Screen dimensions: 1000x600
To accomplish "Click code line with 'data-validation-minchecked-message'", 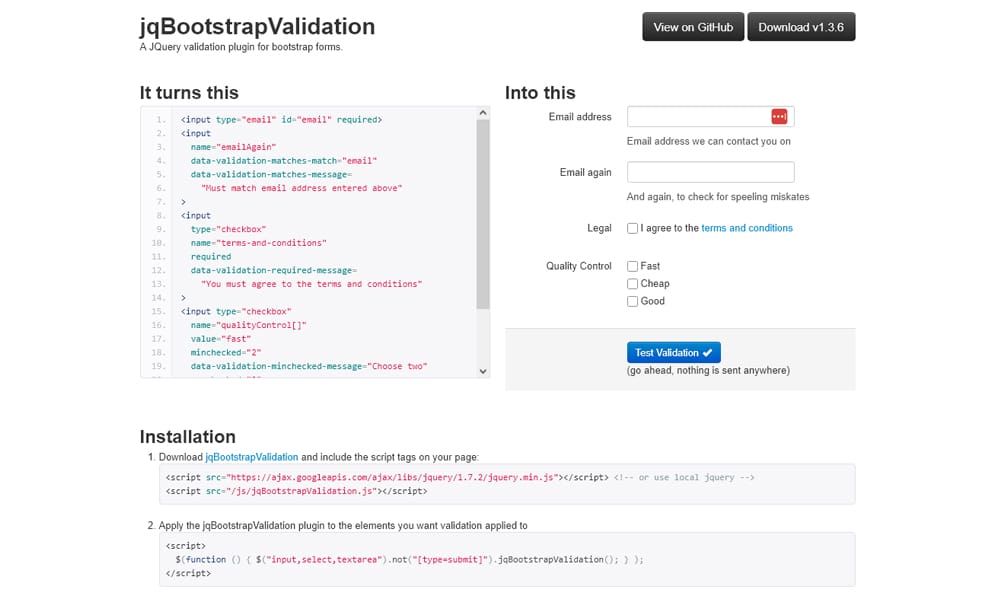I will coord(309,367).
